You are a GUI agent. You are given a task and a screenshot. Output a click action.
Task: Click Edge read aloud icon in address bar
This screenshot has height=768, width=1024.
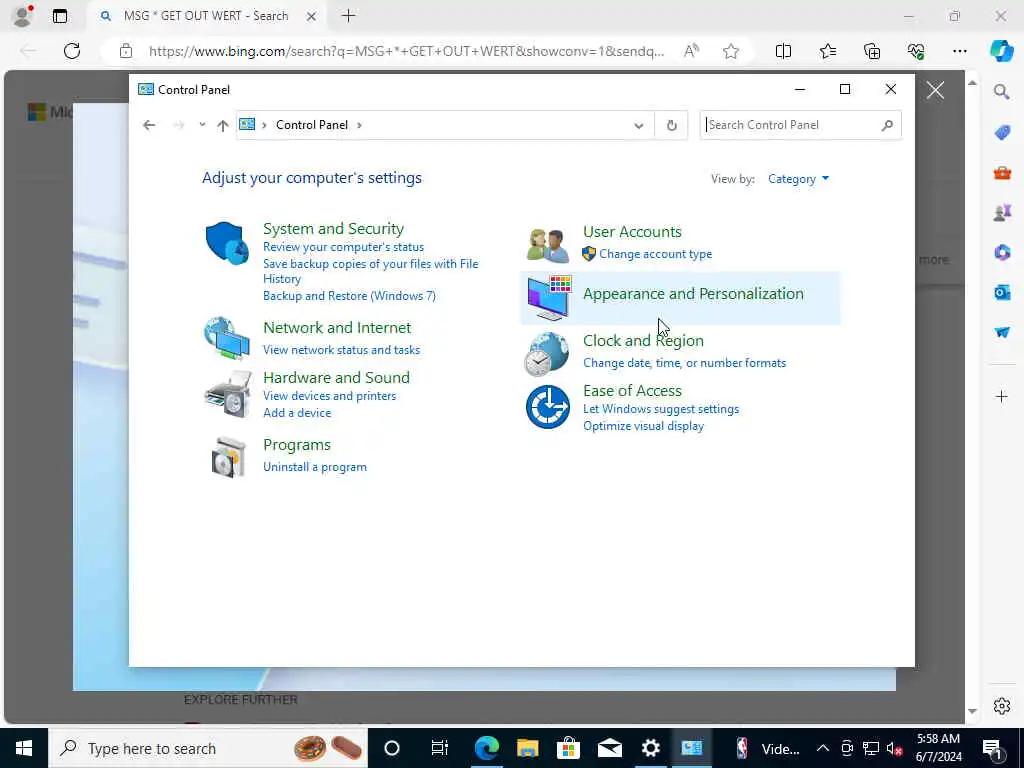pyautogui.click(x=691, y=51)
